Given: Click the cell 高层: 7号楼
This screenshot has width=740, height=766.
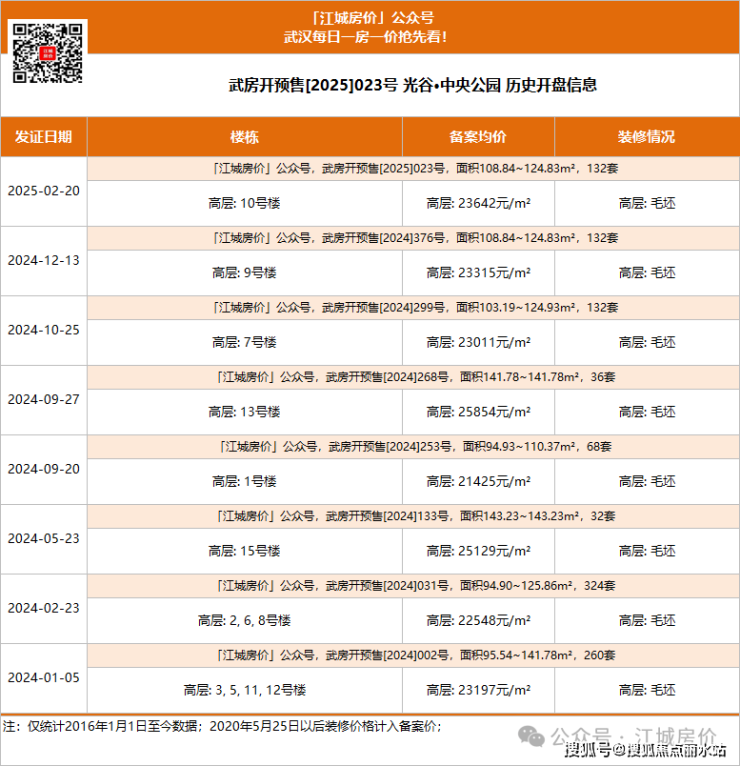Looking at the screenshot, I should click(x=245, y=342).
